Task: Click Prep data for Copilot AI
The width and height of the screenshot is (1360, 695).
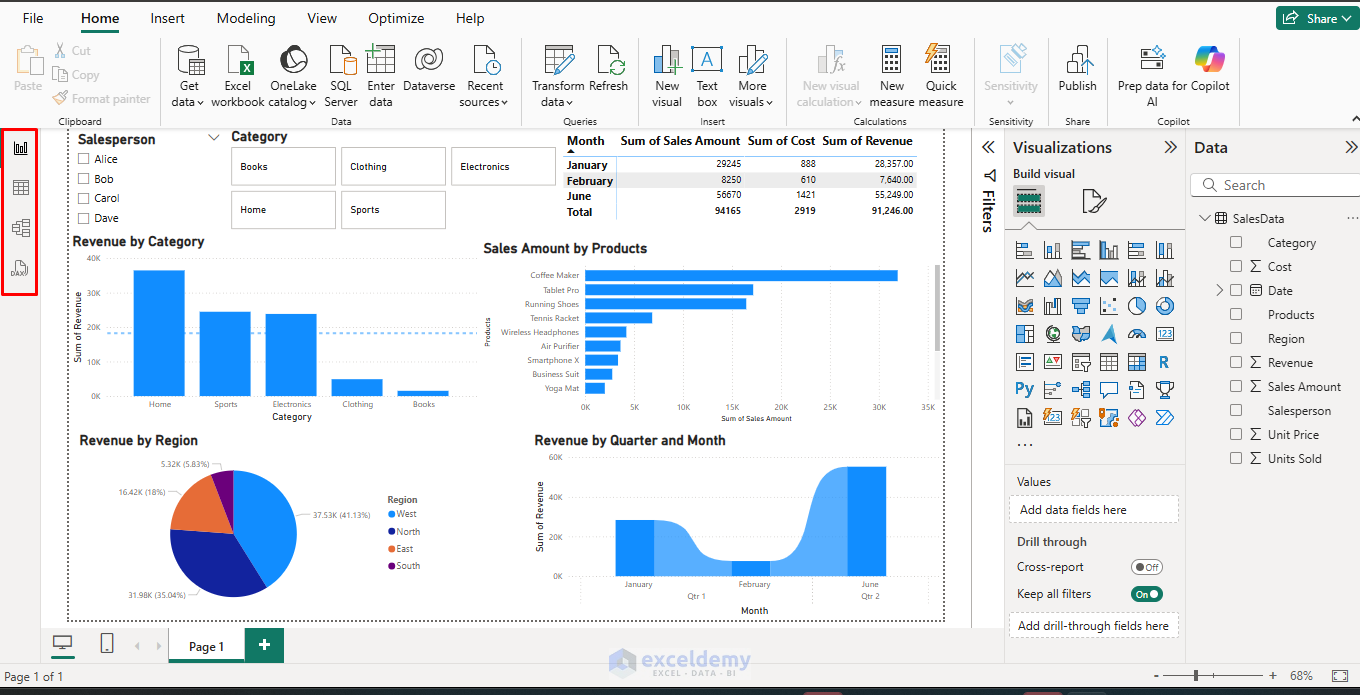Action: (1152, 76)
